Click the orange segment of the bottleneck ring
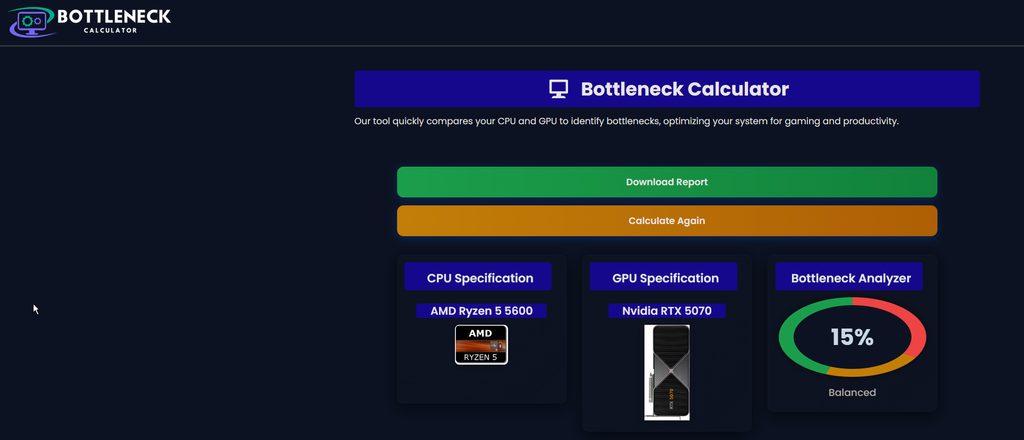 pos(875,370)
